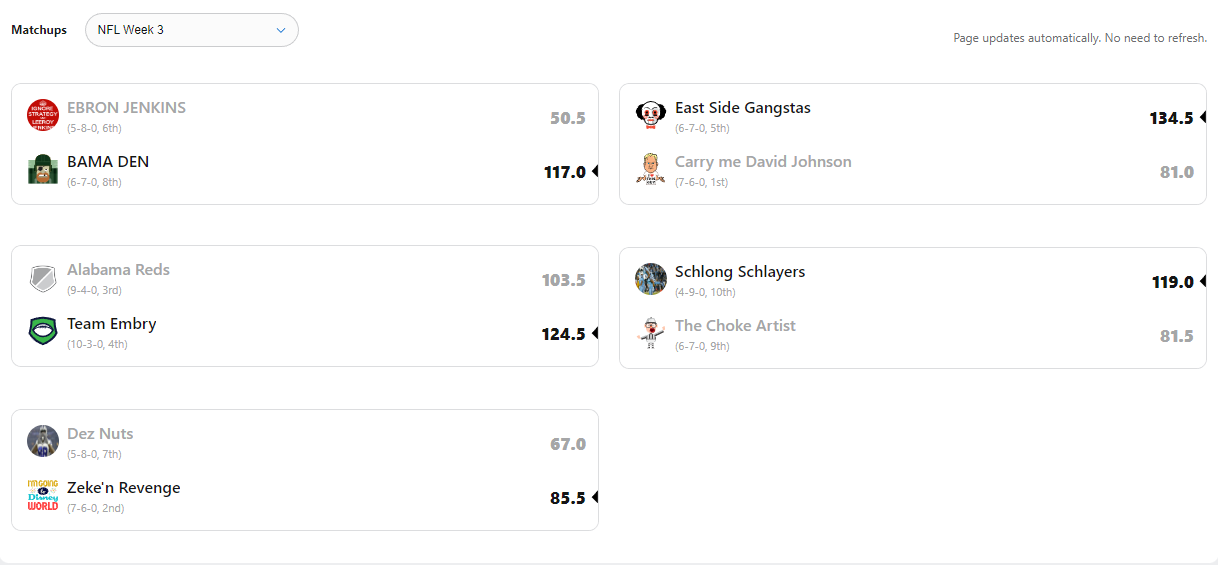
Task: Click the Dez Nuts player avatar
Action: click(43, 442)
